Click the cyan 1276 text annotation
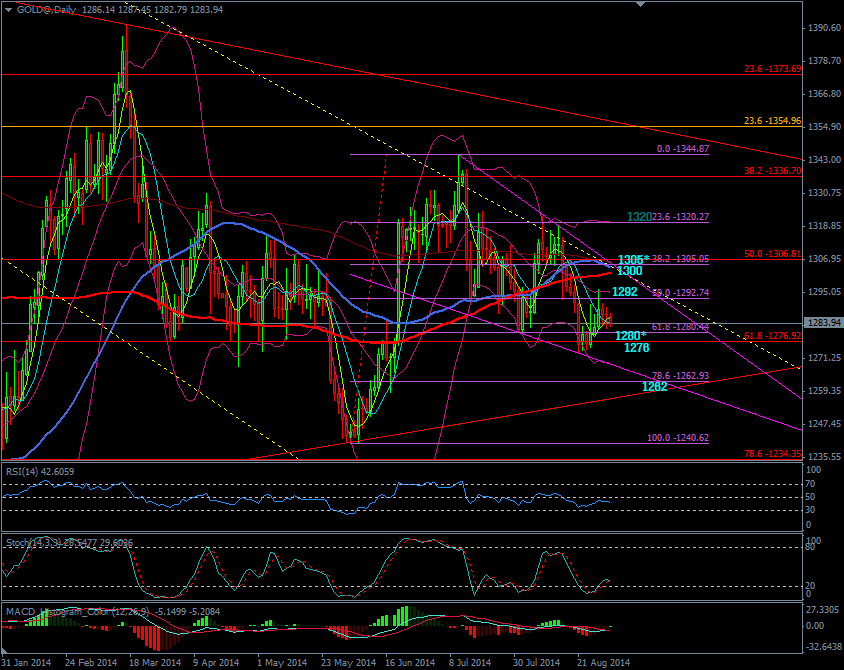This screenshot has width=844, height=670. [x=636, y=348]
